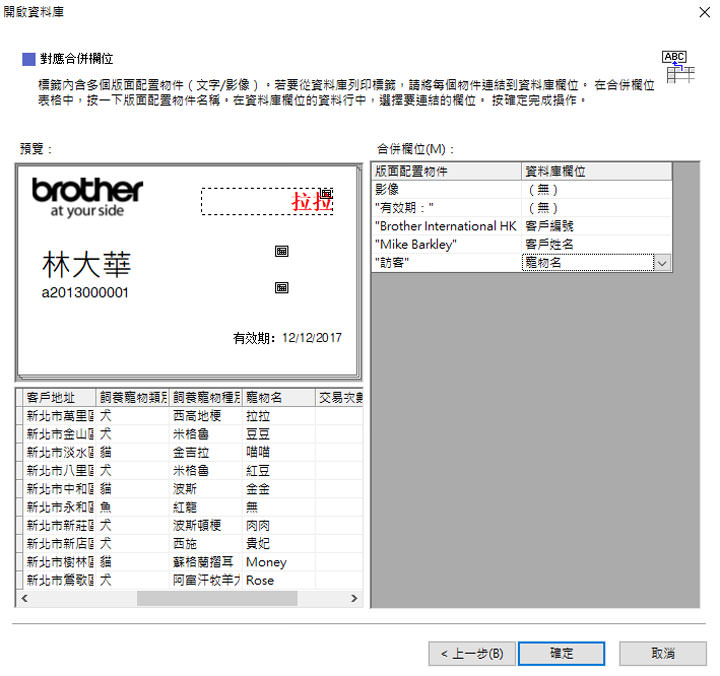Screen dimensions: 720x676
Task: Click the 有效期: 12/12/2017 text in the preview
Action: [287, 338]
